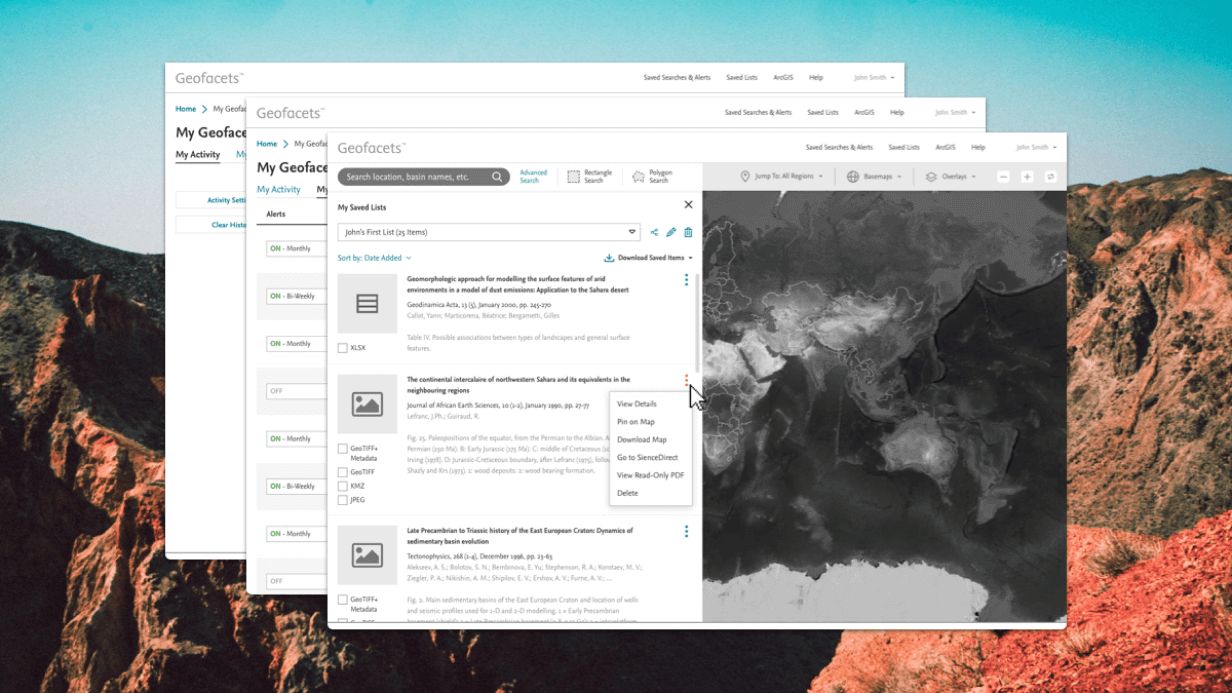The image size is (1232, 693).
Task: Go to Saved Lists in the front window header
Action: (904, 147)
